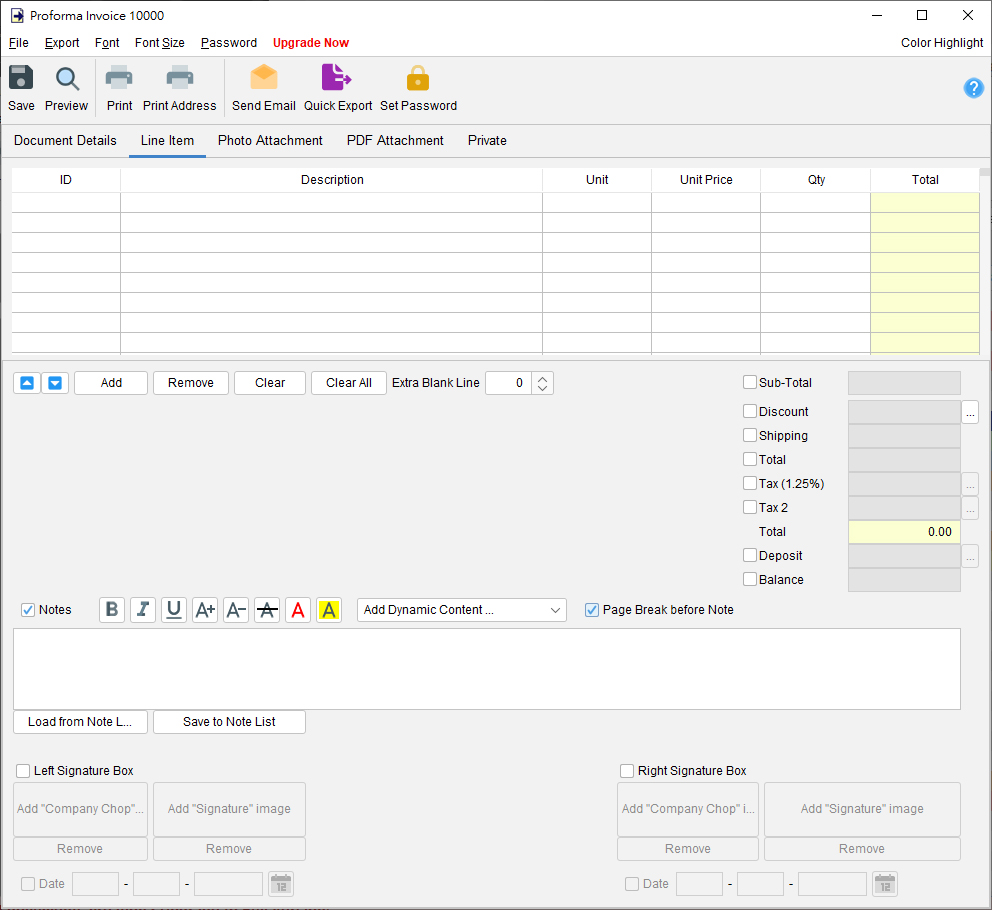Open the right signature date calendar picker

(x=885, y=884)
